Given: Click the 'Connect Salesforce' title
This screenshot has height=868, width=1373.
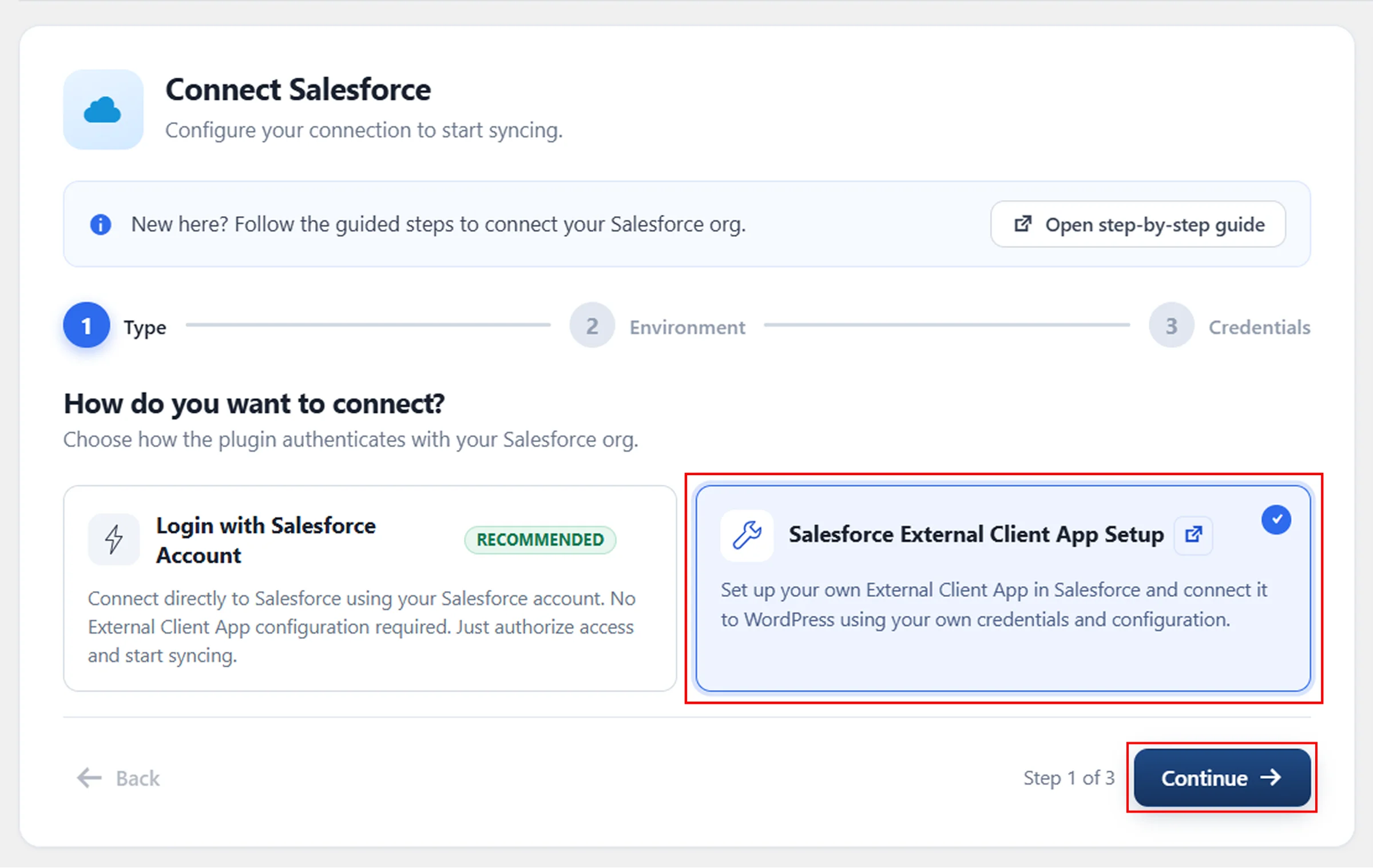Looking at the screenshot, I should click(298, 90).
